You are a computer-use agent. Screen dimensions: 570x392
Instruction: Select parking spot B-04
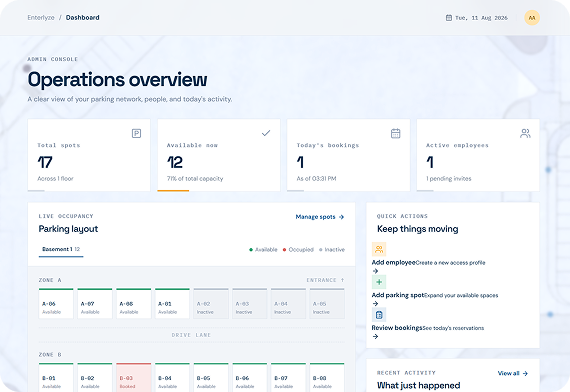pyautogui.click(x=172, y=377)
